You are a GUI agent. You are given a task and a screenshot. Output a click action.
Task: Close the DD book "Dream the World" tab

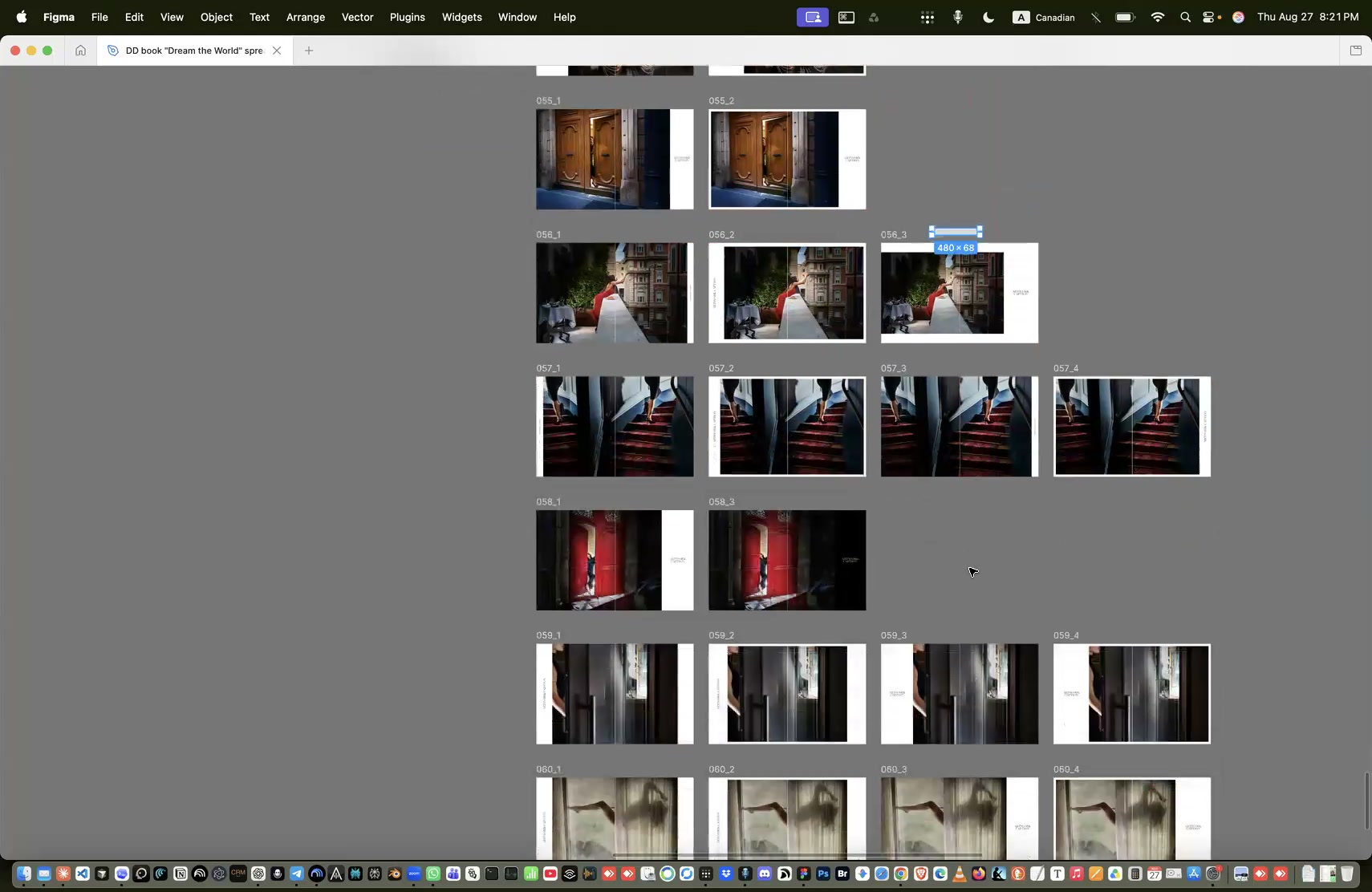click(x=277, y=51)
